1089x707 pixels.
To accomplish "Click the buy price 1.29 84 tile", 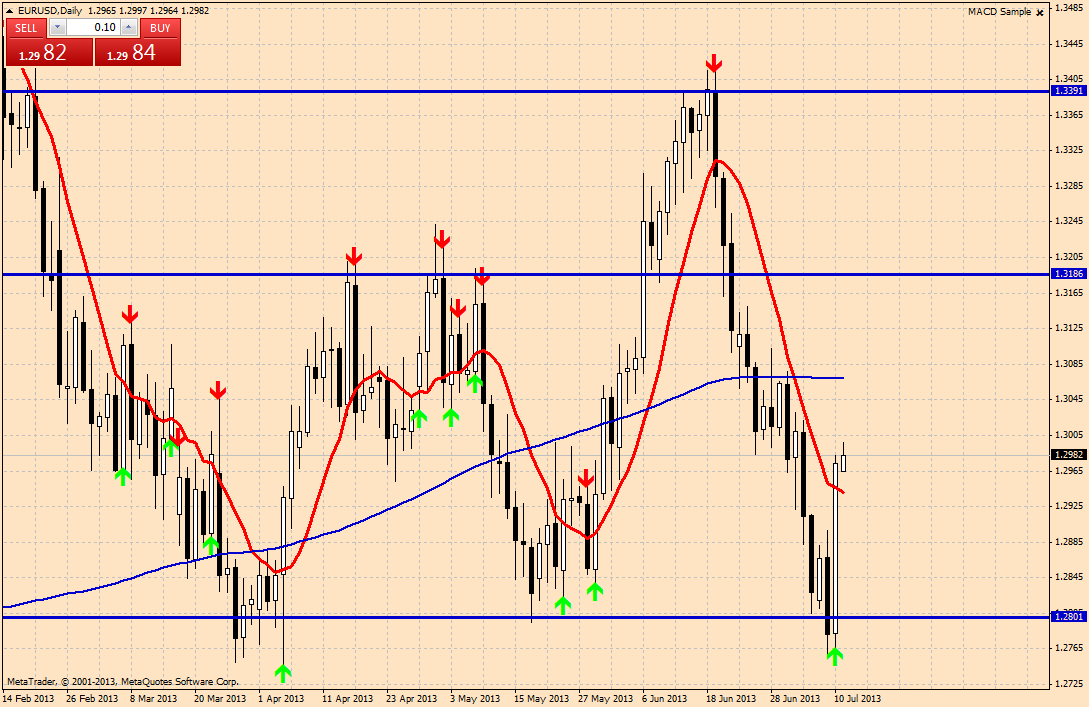I will click(x=138, y=52).
